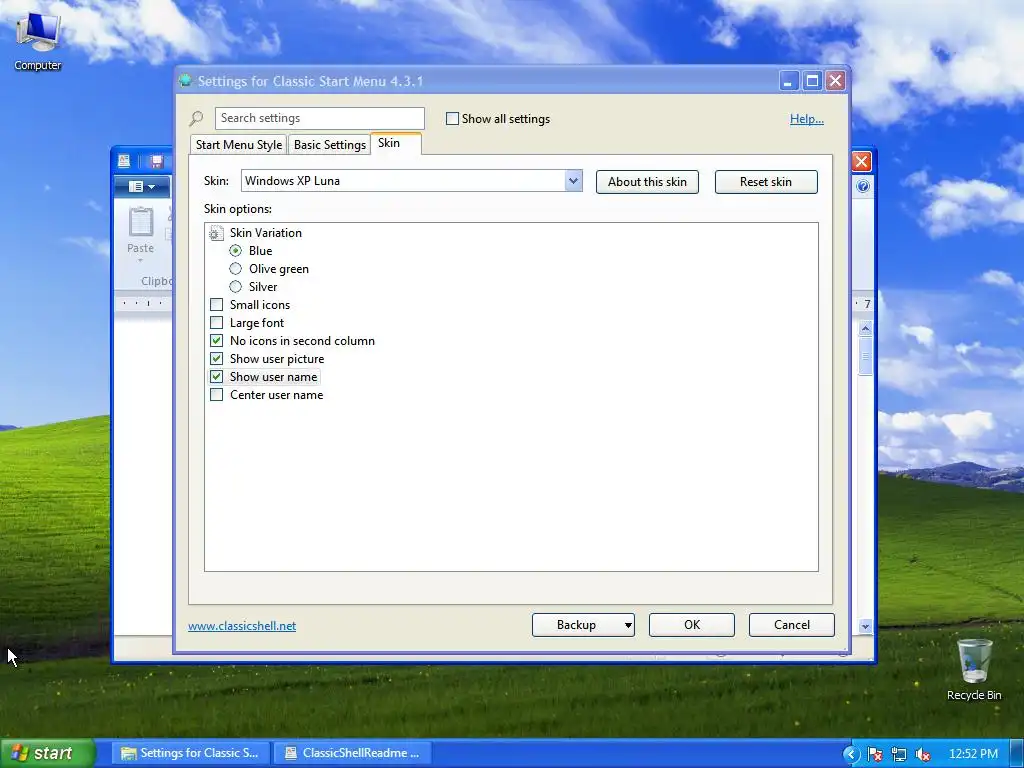Image resolution: width=1024 pixels, height=768 pixels.
Task: Click the gear icon next to Skin Variation
Action: (x=216, y=233)
